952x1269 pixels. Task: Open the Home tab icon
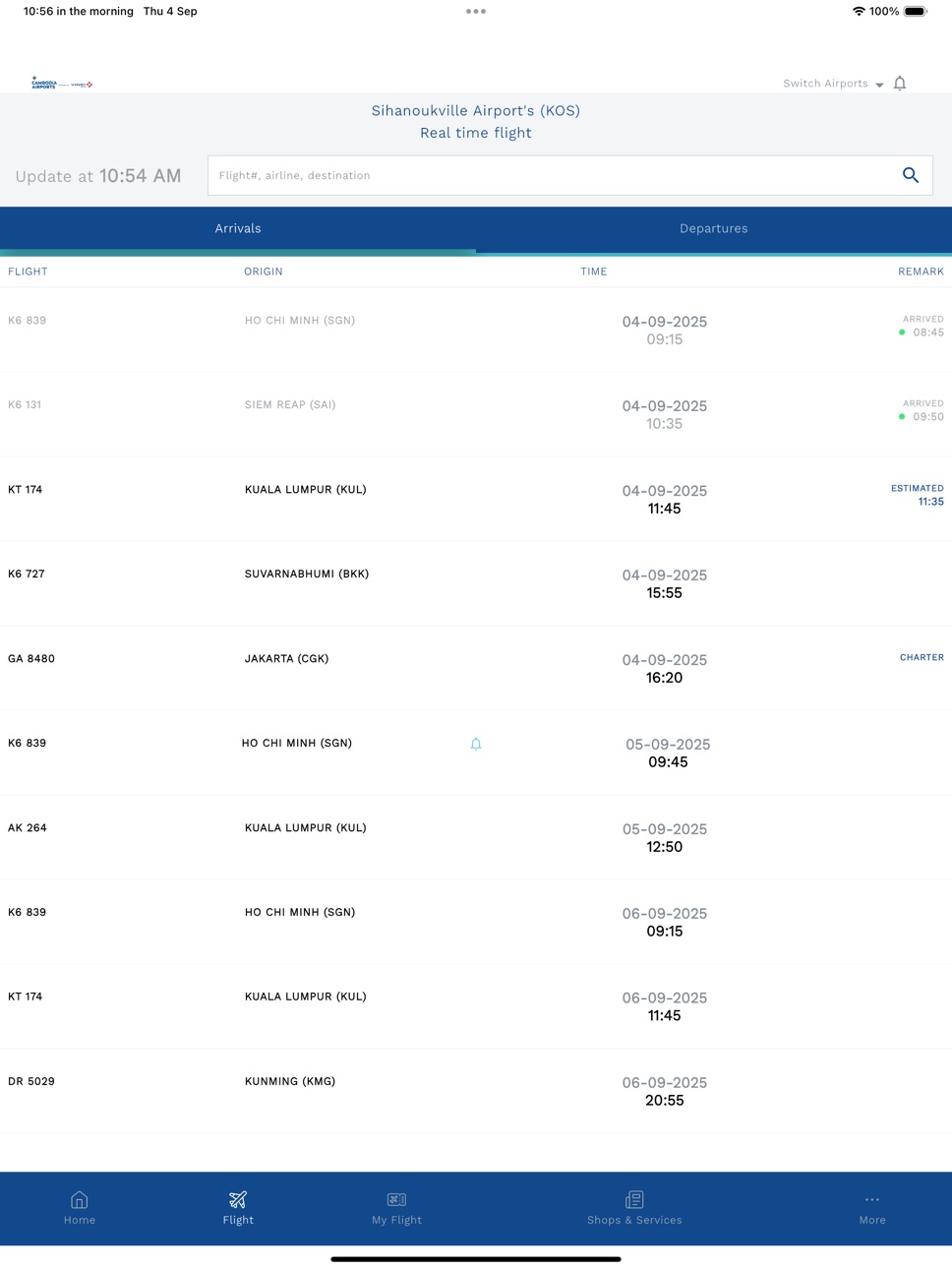click(80, 1199)
